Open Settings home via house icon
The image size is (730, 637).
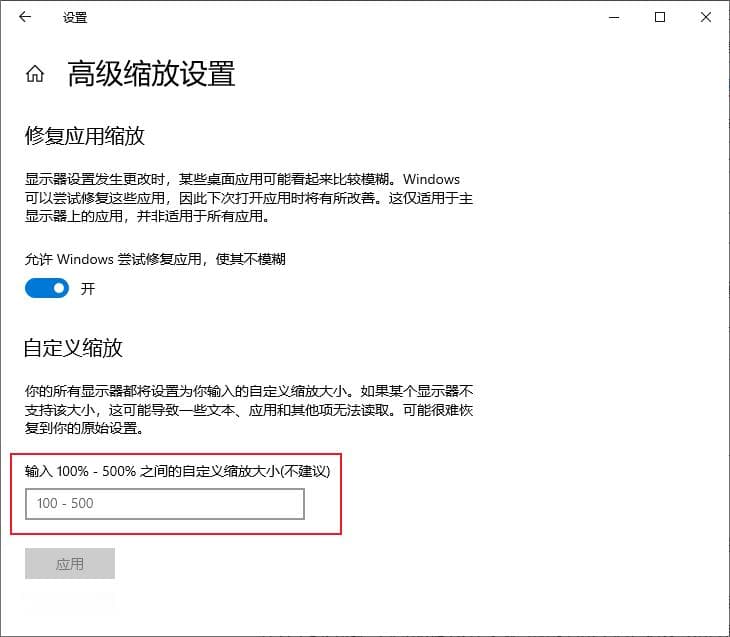35,74
